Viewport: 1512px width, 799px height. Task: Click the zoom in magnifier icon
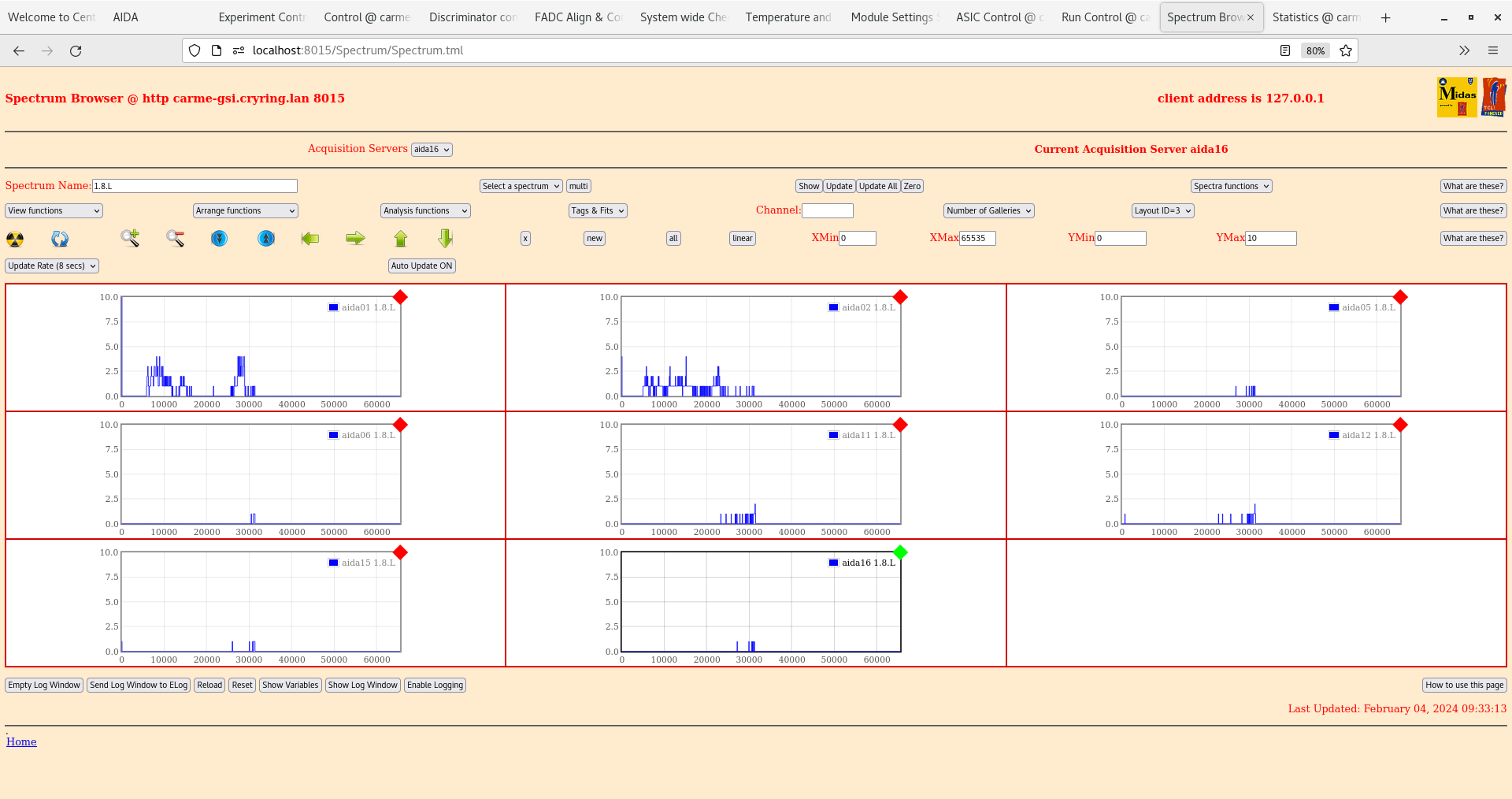(130, 238)
